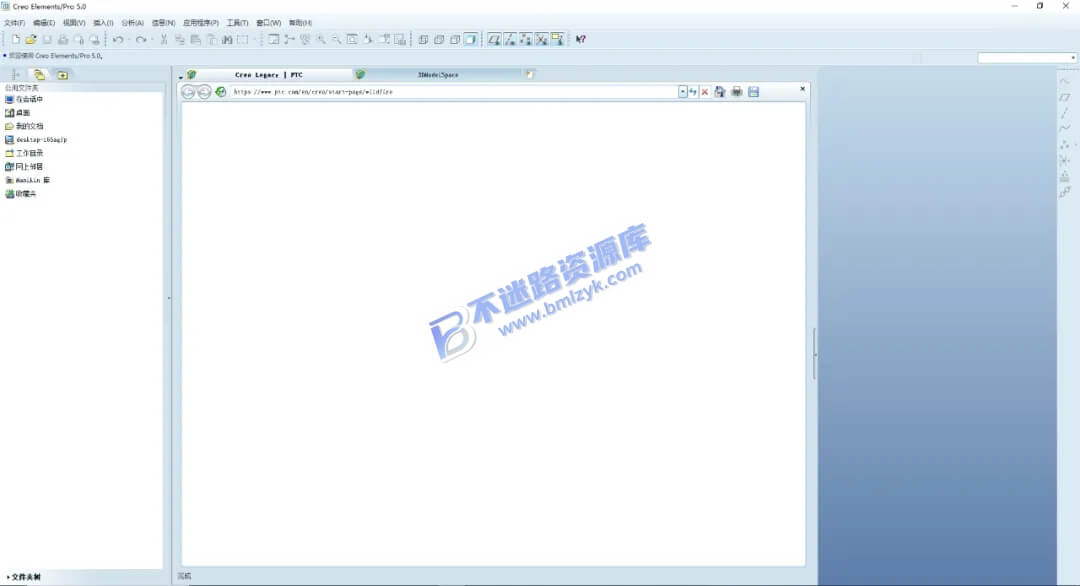Click the Undo arrow in toolbar
Image resolution: width=1080 pixels, height=586 pixels.
118,39
